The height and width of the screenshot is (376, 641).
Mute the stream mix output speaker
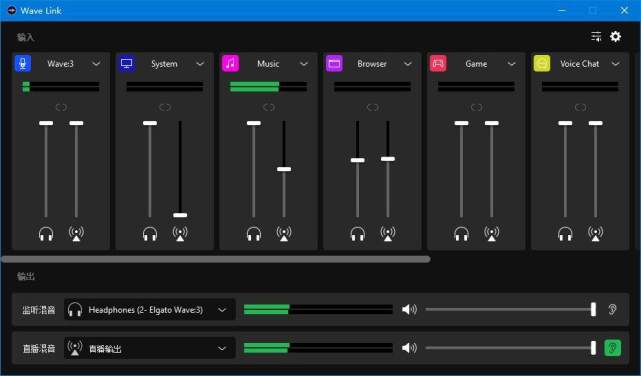pyautogui.click(x=409, y=348)
